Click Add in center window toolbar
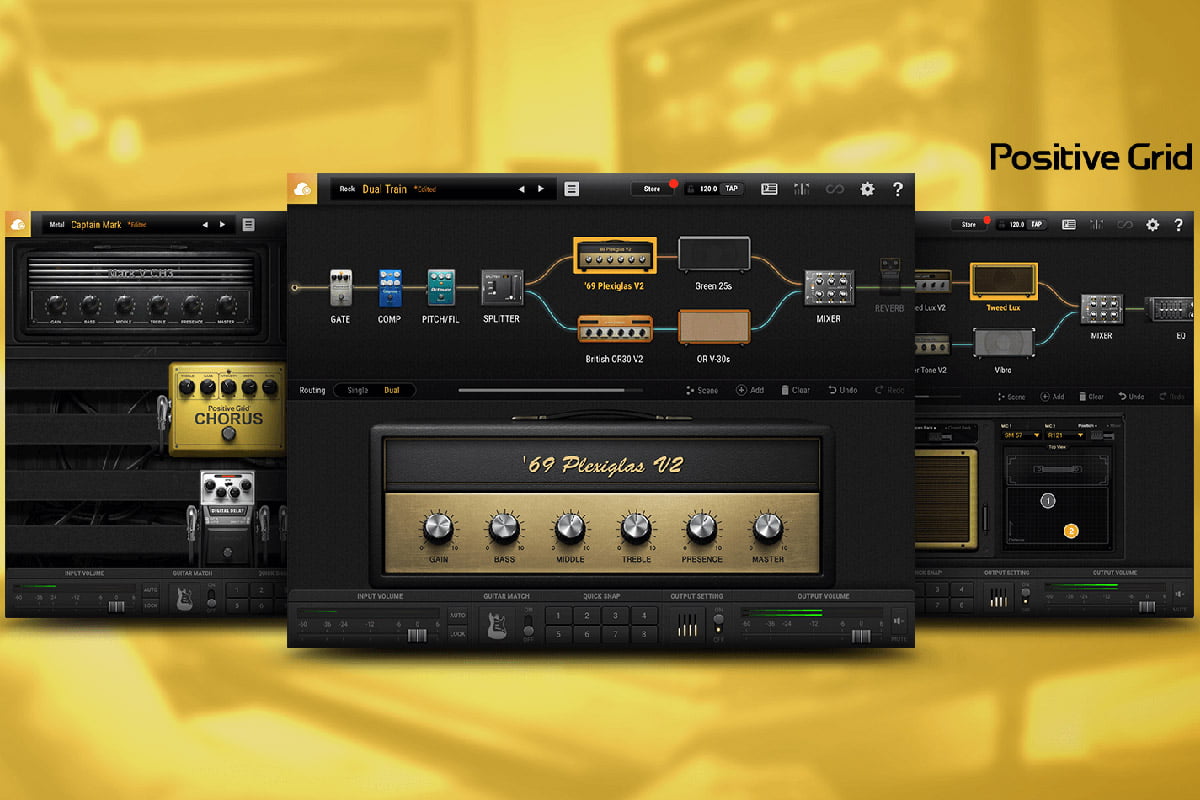Viewport: 1200px width, 800px height. pos(750,390)
